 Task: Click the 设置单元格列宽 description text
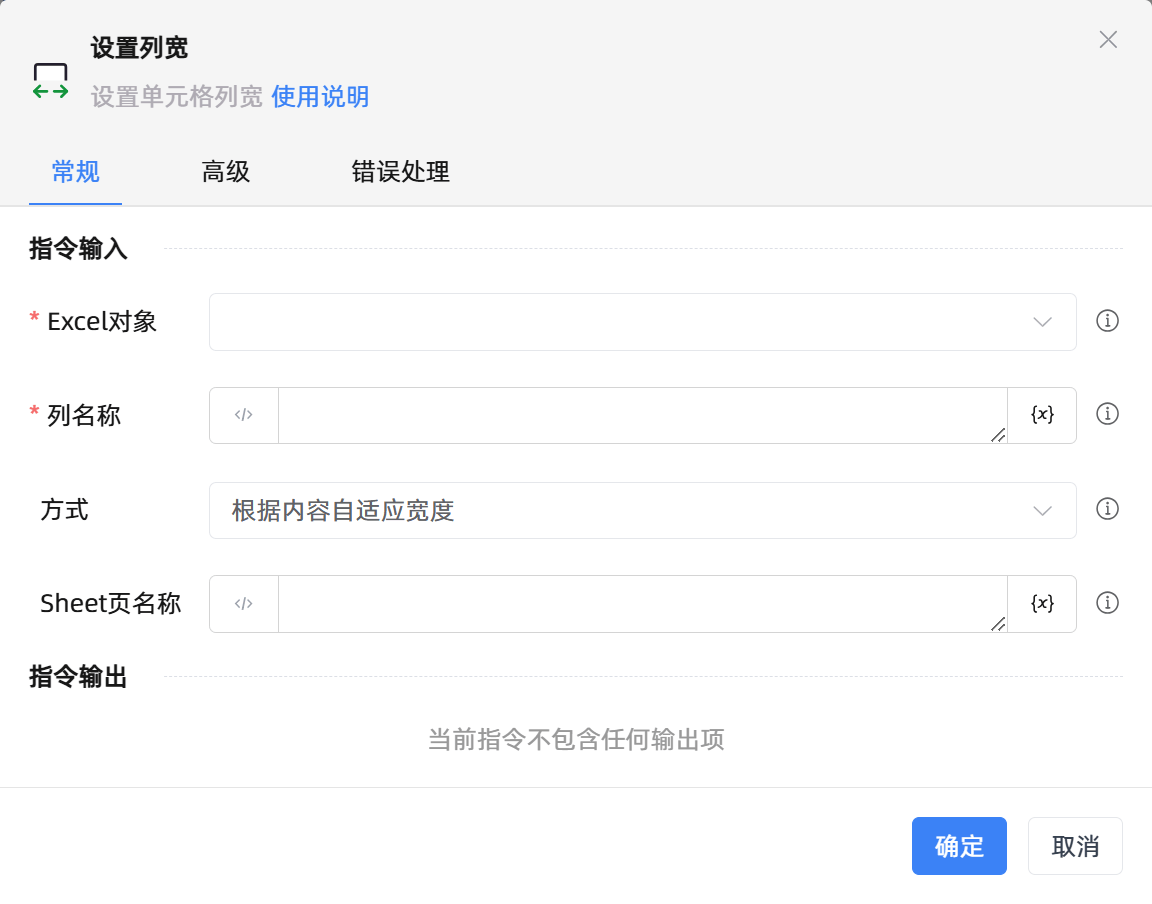pyautogui.click(x=176, y=97)
